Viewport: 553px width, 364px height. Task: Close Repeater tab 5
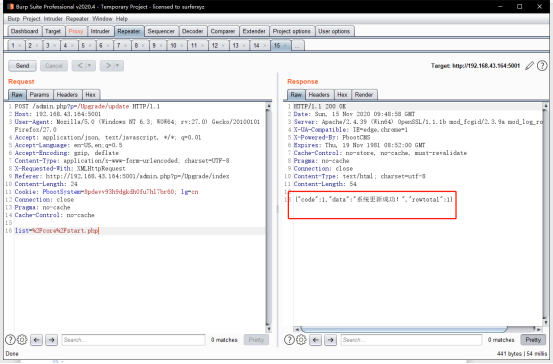[90, 46]
